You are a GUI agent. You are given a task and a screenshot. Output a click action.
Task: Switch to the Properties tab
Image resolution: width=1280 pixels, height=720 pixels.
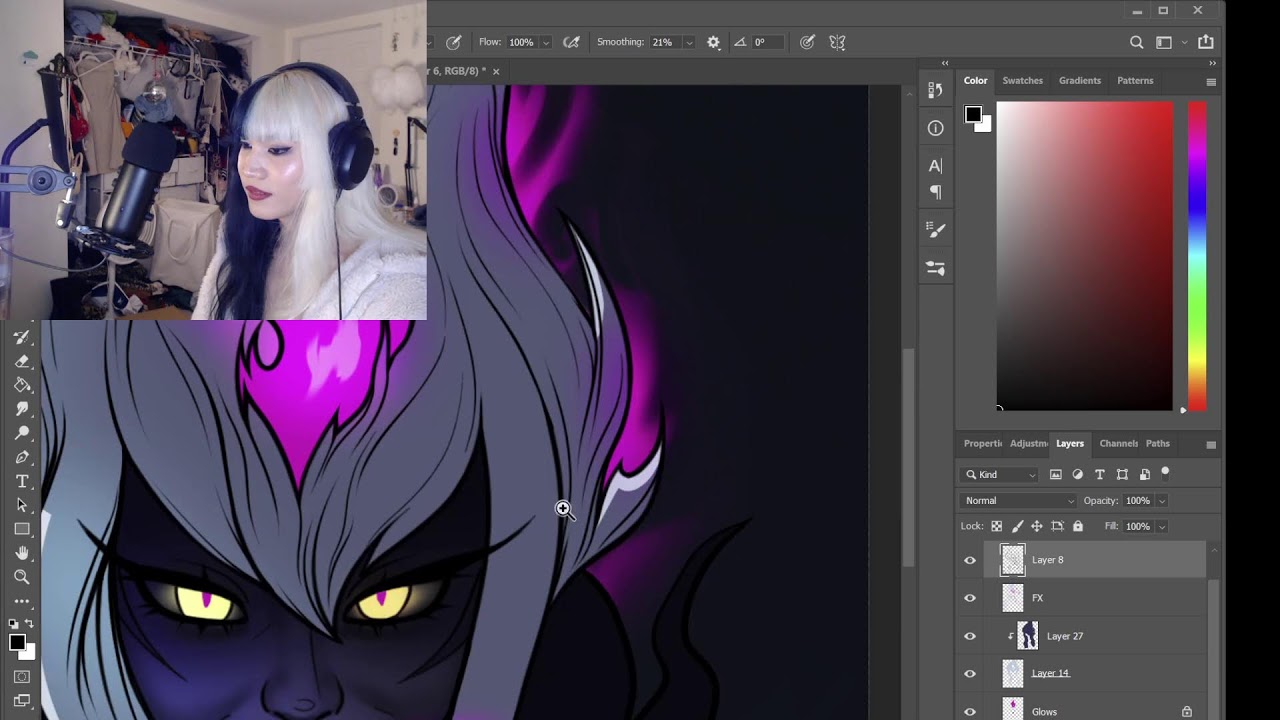(982, 443)
